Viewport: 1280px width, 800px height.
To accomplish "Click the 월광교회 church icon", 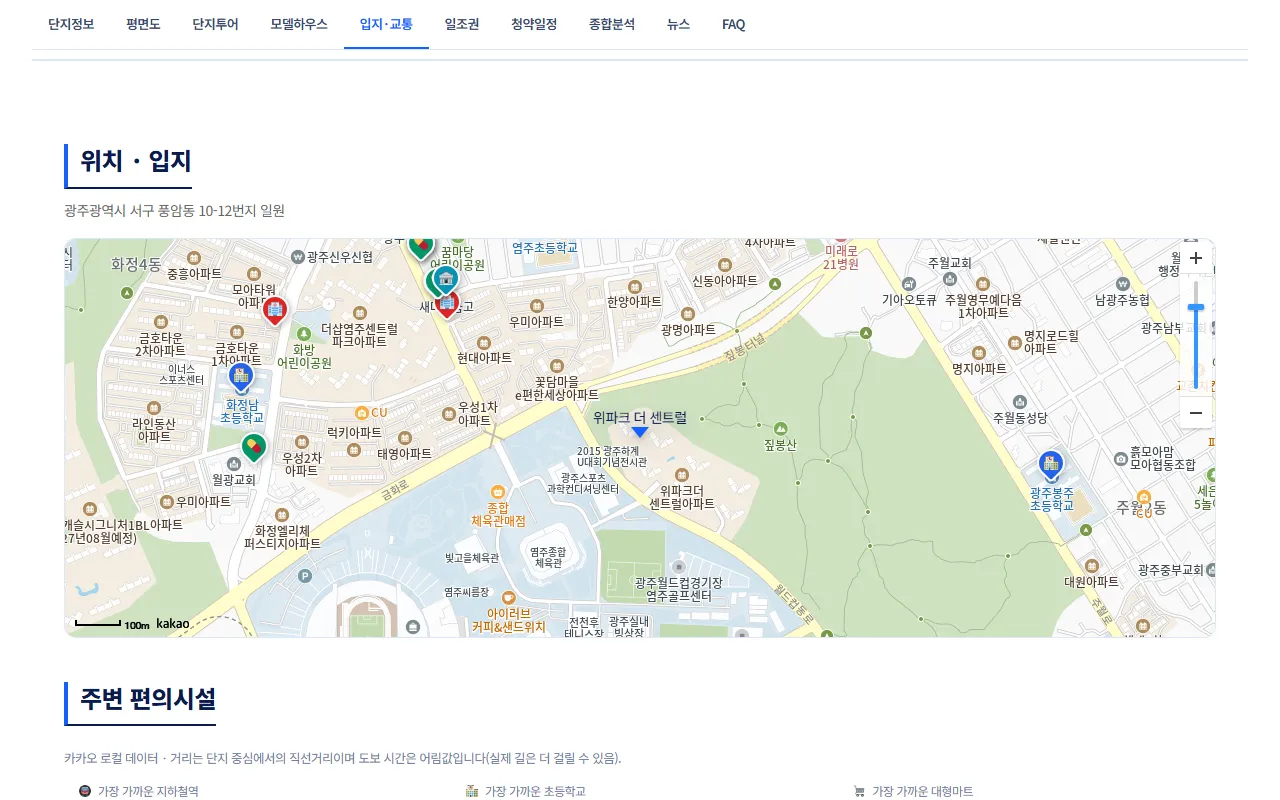I will (233, 464).
